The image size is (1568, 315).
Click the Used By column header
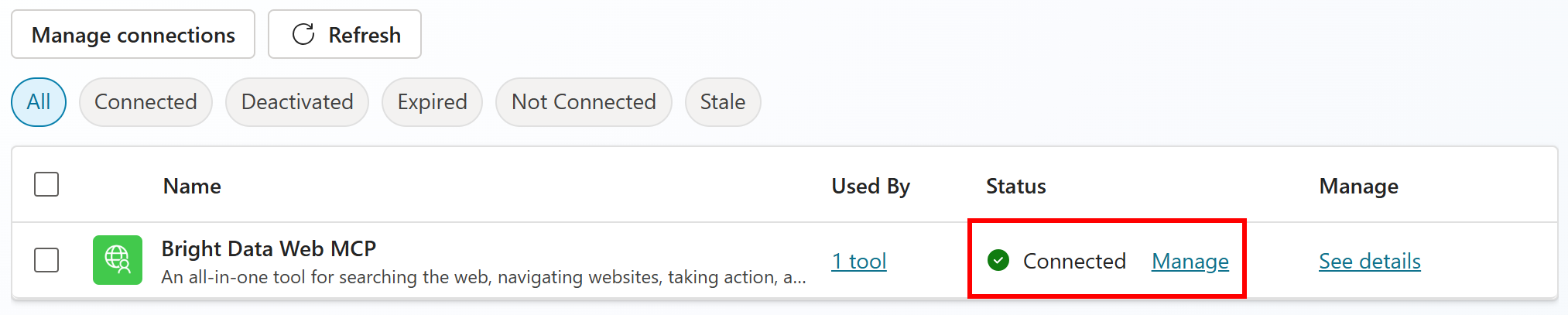(871, 187)
